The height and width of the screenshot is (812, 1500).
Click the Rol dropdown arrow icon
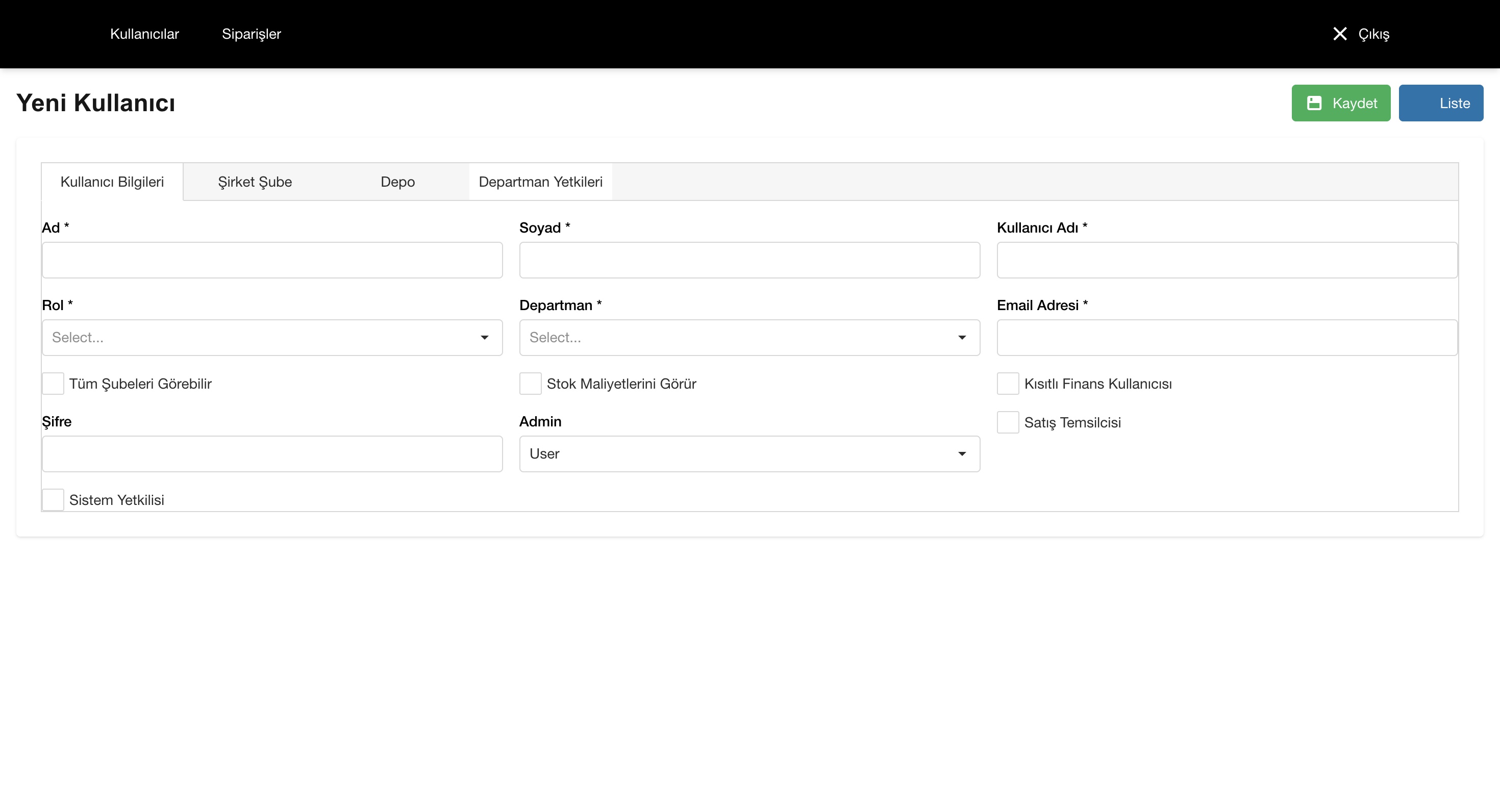click(x=484, y=338)
